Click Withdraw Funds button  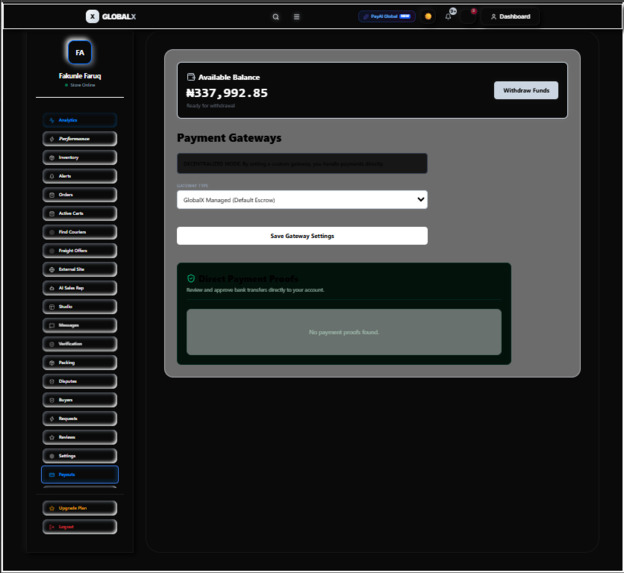click(526, 90)
